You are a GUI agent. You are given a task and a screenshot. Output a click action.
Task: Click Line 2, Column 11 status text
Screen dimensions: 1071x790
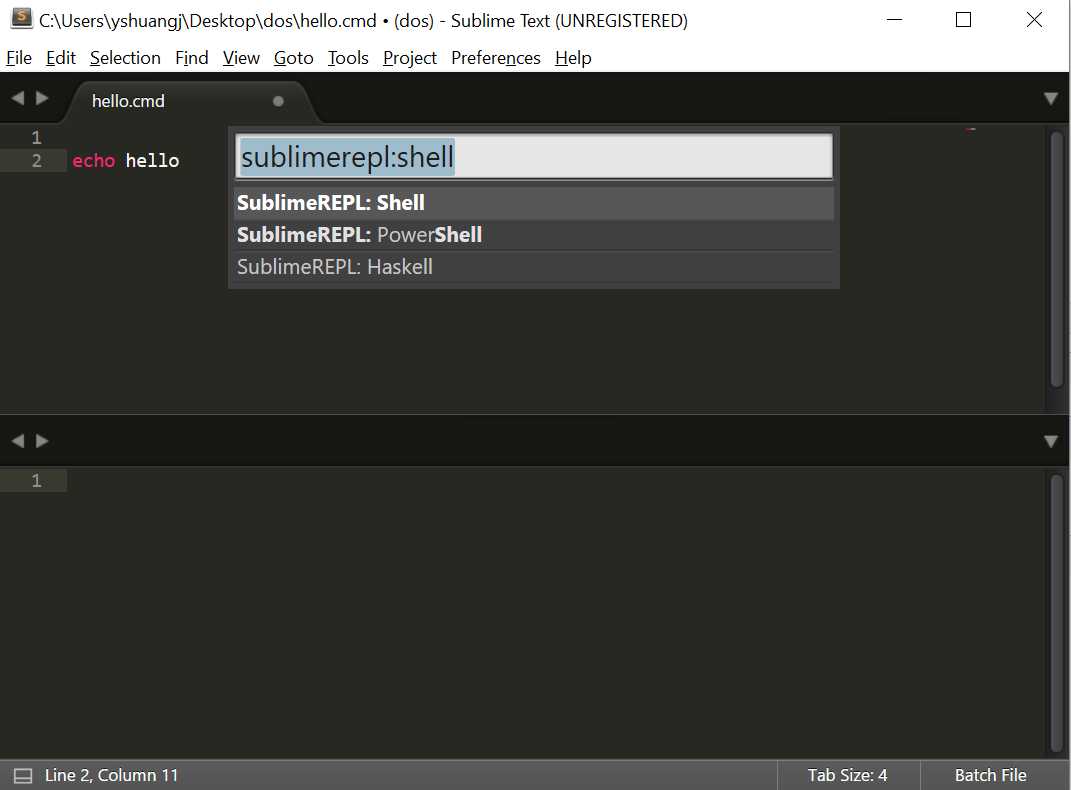pyautogui.click(x=111, y=776)
